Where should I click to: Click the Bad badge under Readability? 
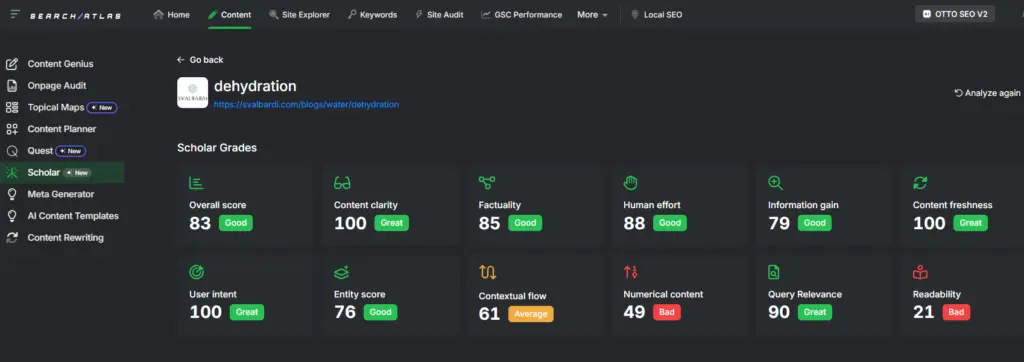956,312
